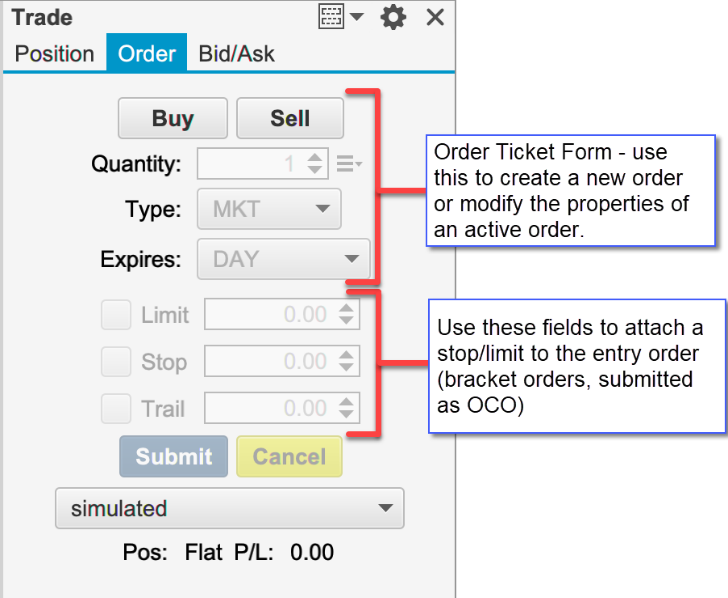Enable the Trail checkbox
Image resolution: width=728 pixels, height=598 pixels.
coord(116,408)
